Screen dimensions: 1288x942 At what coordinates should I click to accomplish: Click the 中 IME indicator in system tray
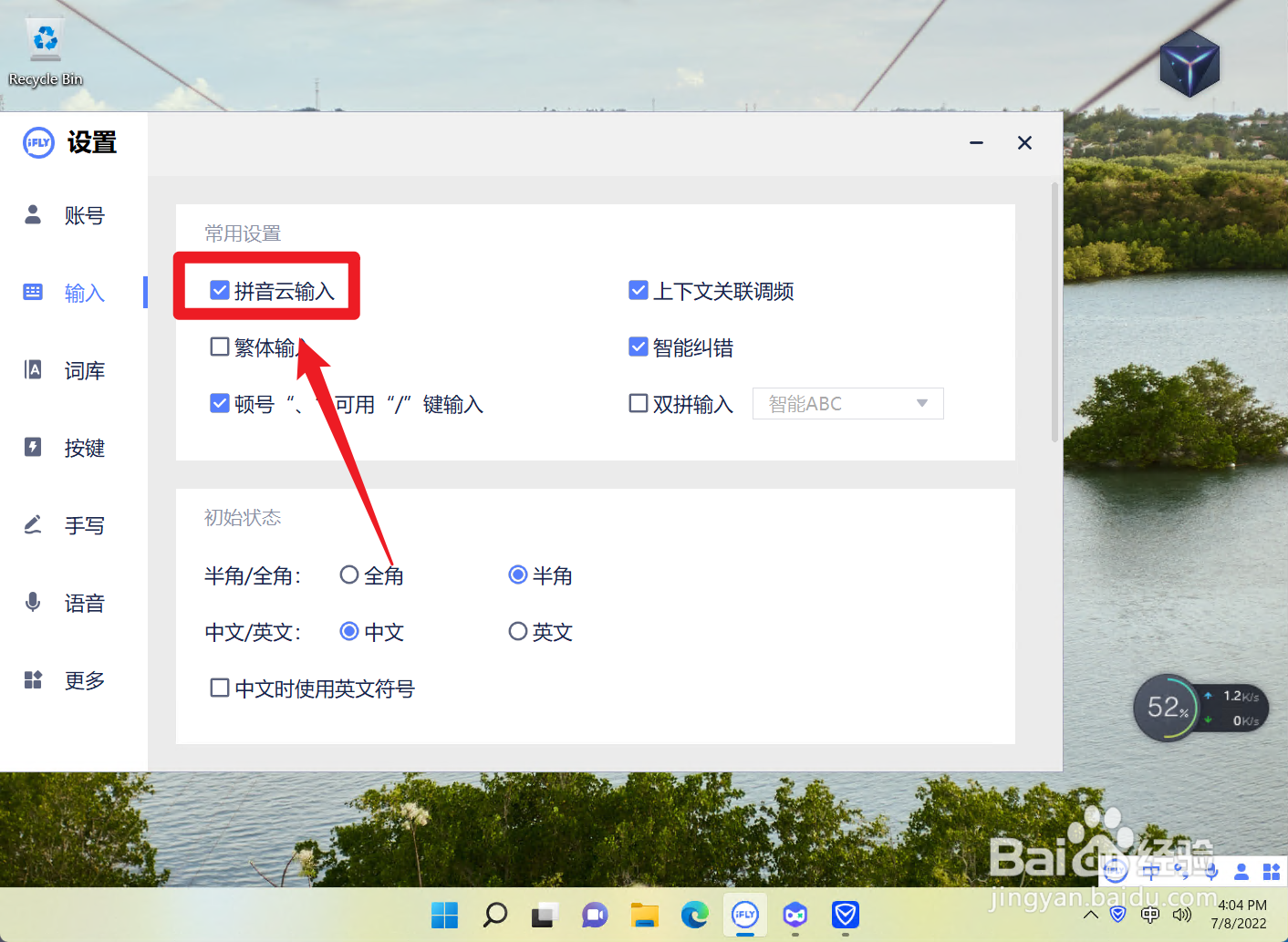tap(1150, 914)
